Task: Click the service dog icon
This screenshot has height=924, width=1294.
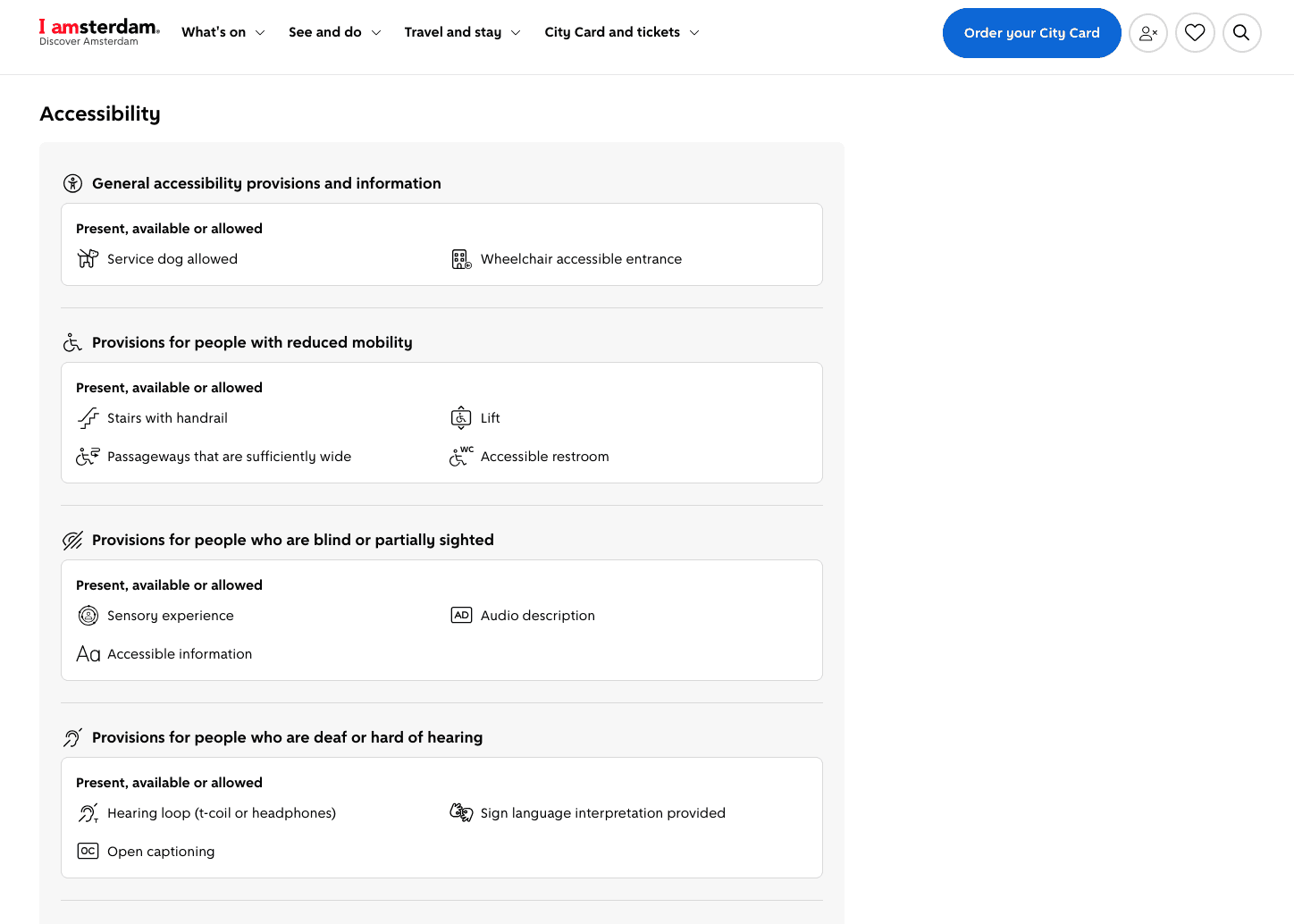Action: pyautogui.click(x=88, y=259)
